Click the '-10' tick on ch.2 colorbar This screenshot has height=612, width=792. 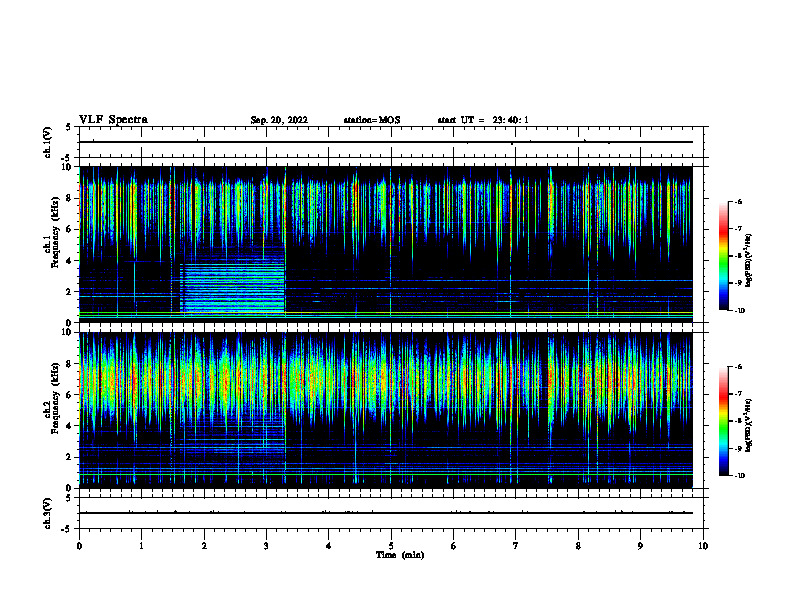pyautogui.click(x=740, y=476)
